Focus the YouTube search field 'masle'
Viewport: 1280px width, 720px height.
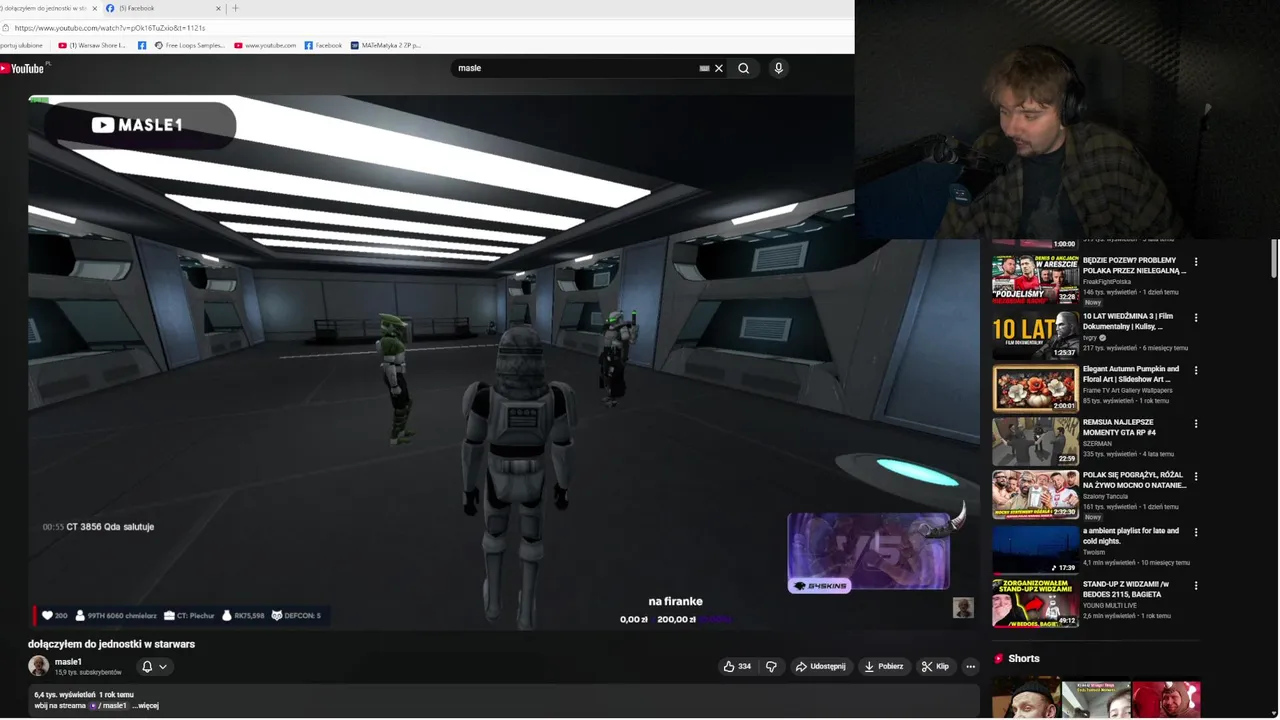(575, 68)
